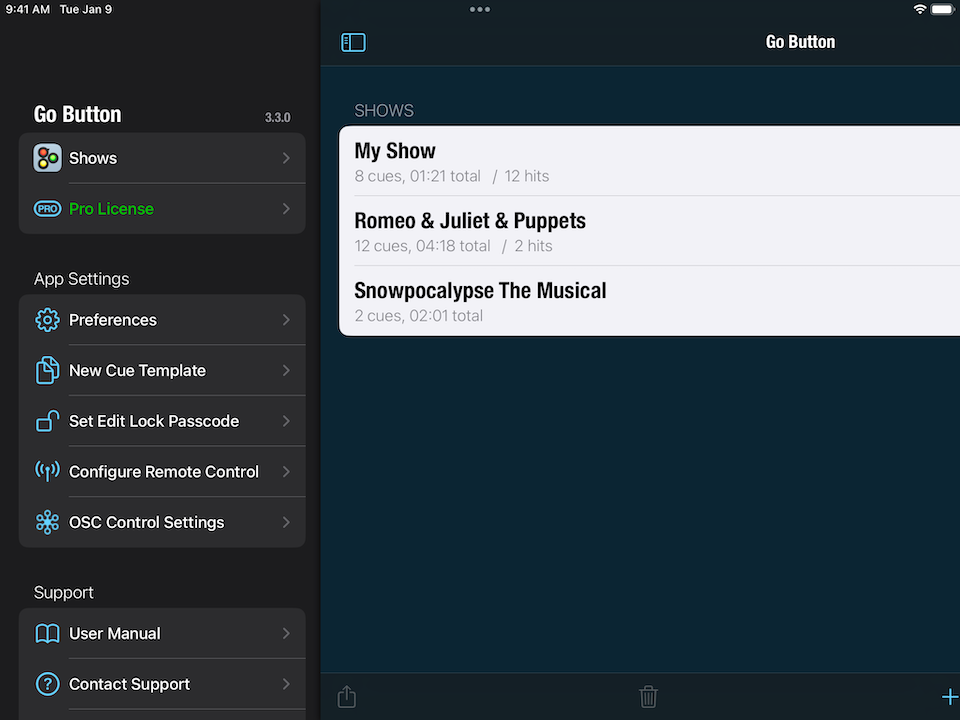The height and width of the screenshot is (720, 960).
Task: Tap the trash can delete icon
Action: [649, 697]
